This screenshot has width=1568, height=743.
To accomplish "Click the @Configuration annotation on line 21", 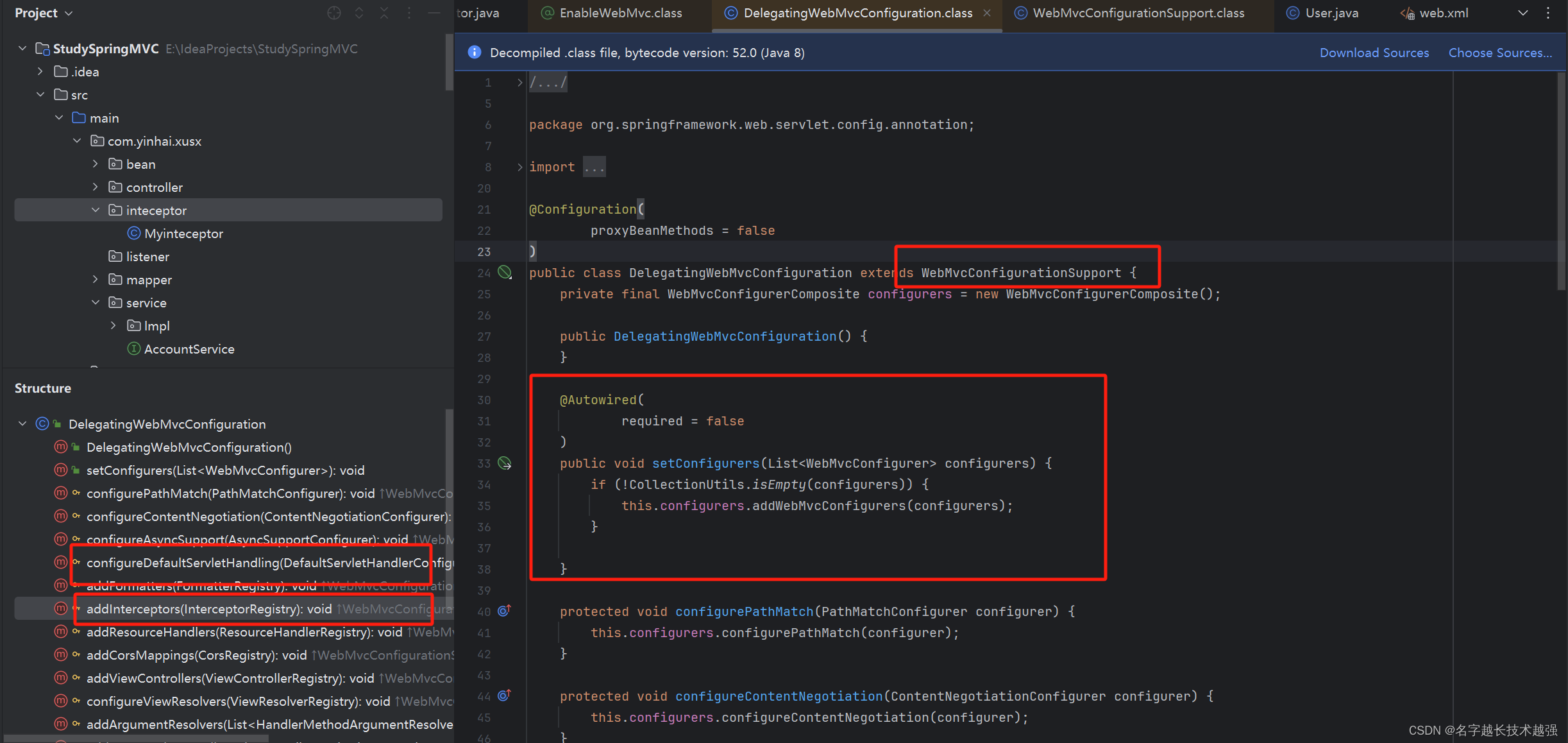I will 582,209.
